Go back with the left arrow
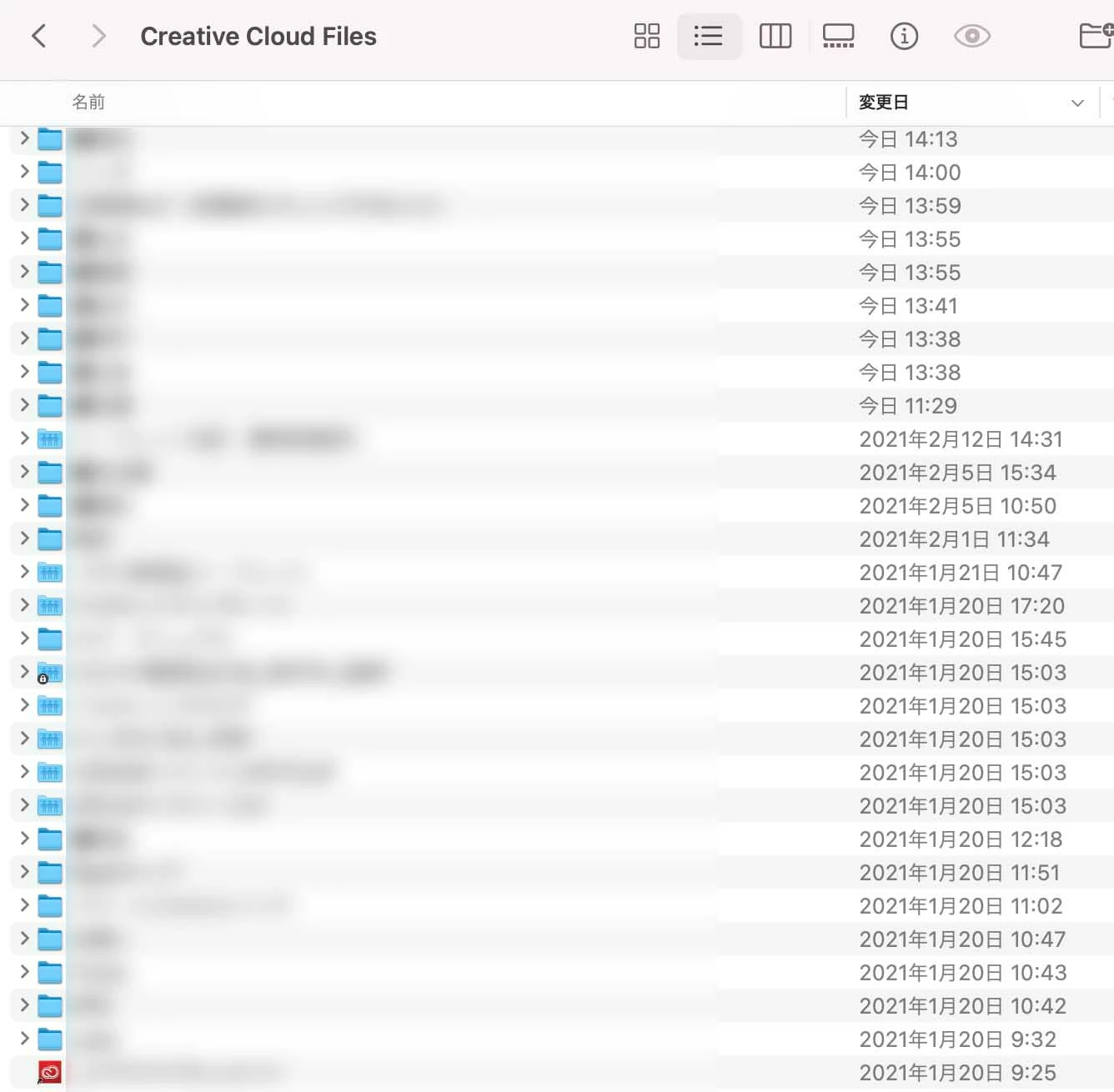This screenshot has height=1092, width=1114. click(x=38, y=36)
